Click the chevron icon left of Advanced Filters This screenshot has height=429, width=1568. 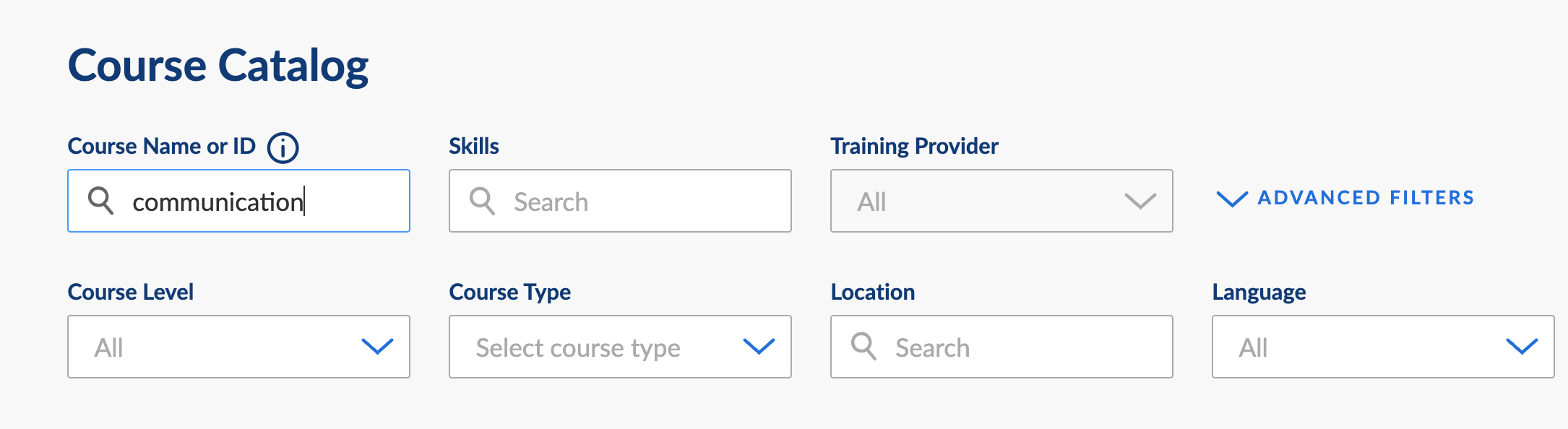1232,199
